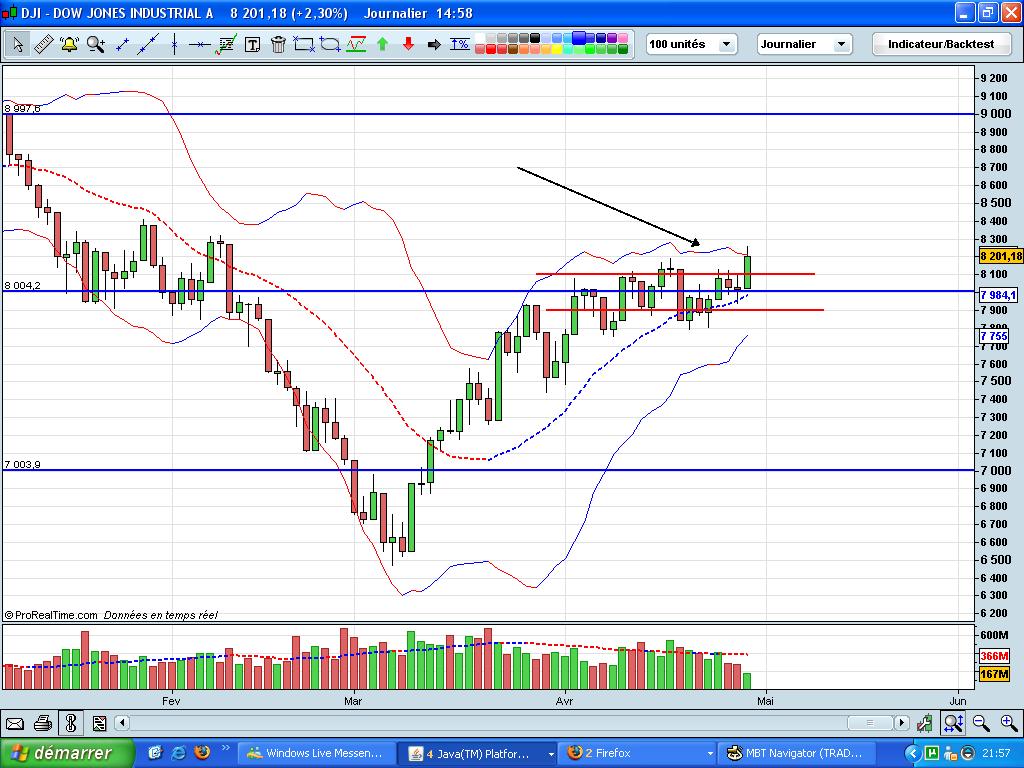The width and height of the screenshot is (1024, 768).
Task: Open the Firefox quick launch icon
Action: [x=202, y=753]
